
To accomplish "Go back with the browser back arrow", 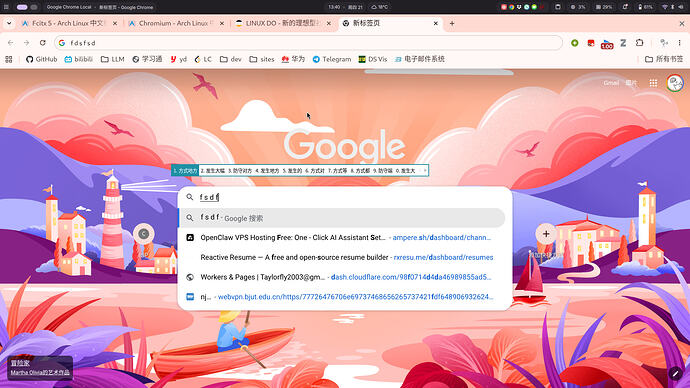I will coord(11,43).
